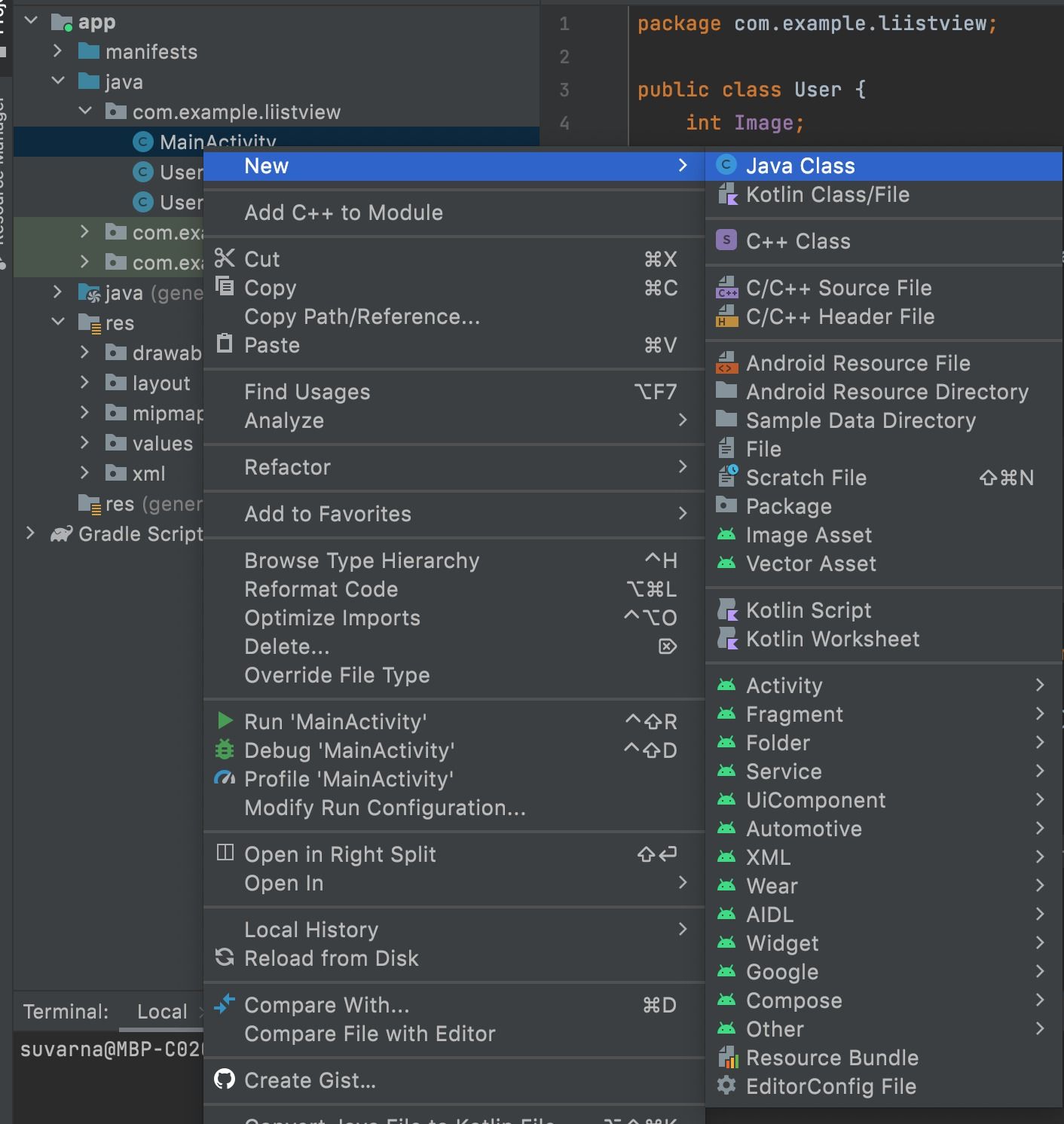Image resolution: width=1064 pixels, height=1124 pixels.
Task: Create a Scratch File
Action: (806, 478)
